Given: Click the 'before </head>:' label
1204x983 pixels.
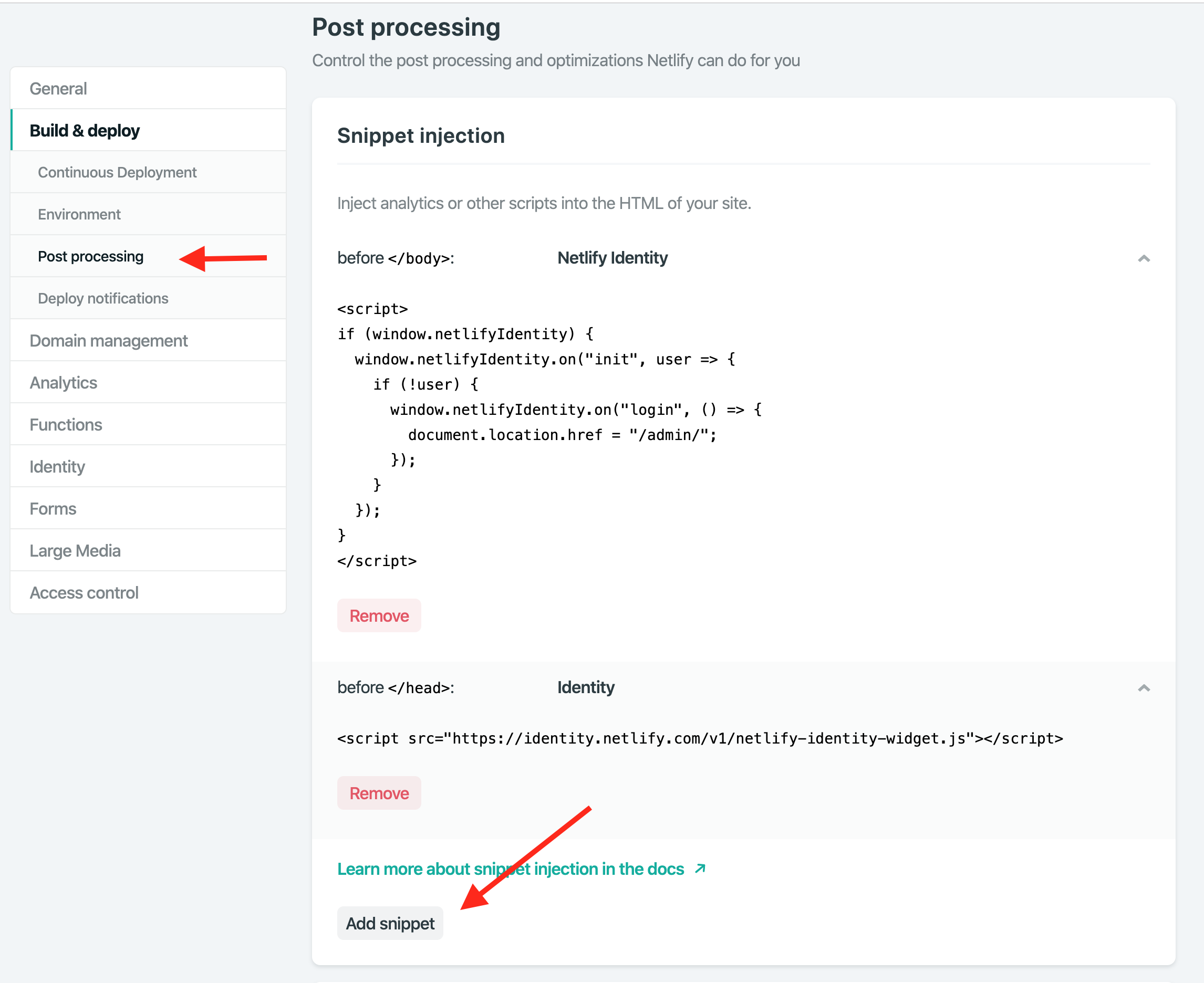Looking at the screenshot, I should [396, 687].
